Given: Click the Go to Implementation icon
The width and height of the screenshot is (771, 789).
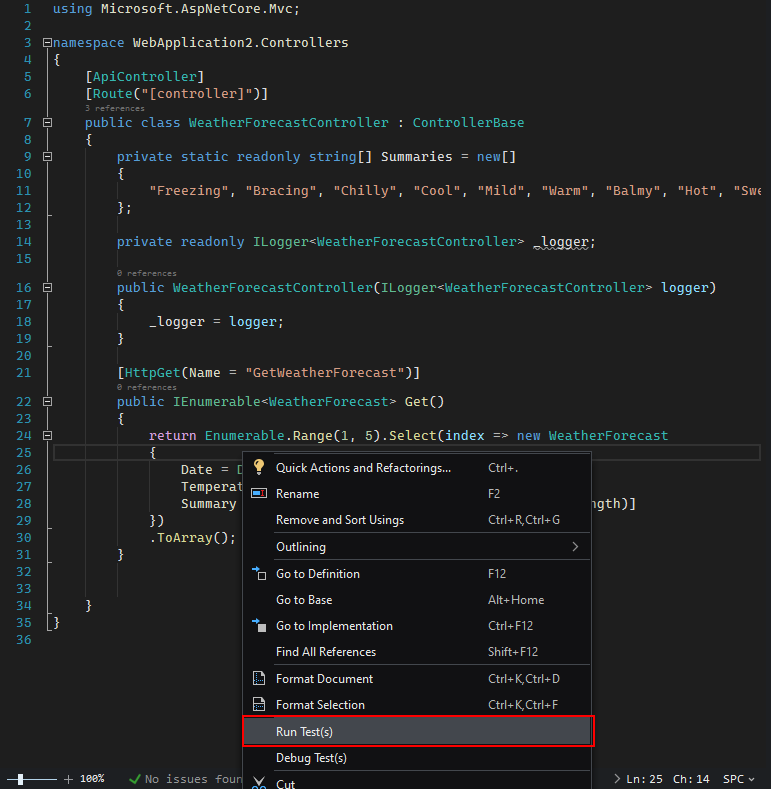Looking at the screenshot, I should coord(259,625).
